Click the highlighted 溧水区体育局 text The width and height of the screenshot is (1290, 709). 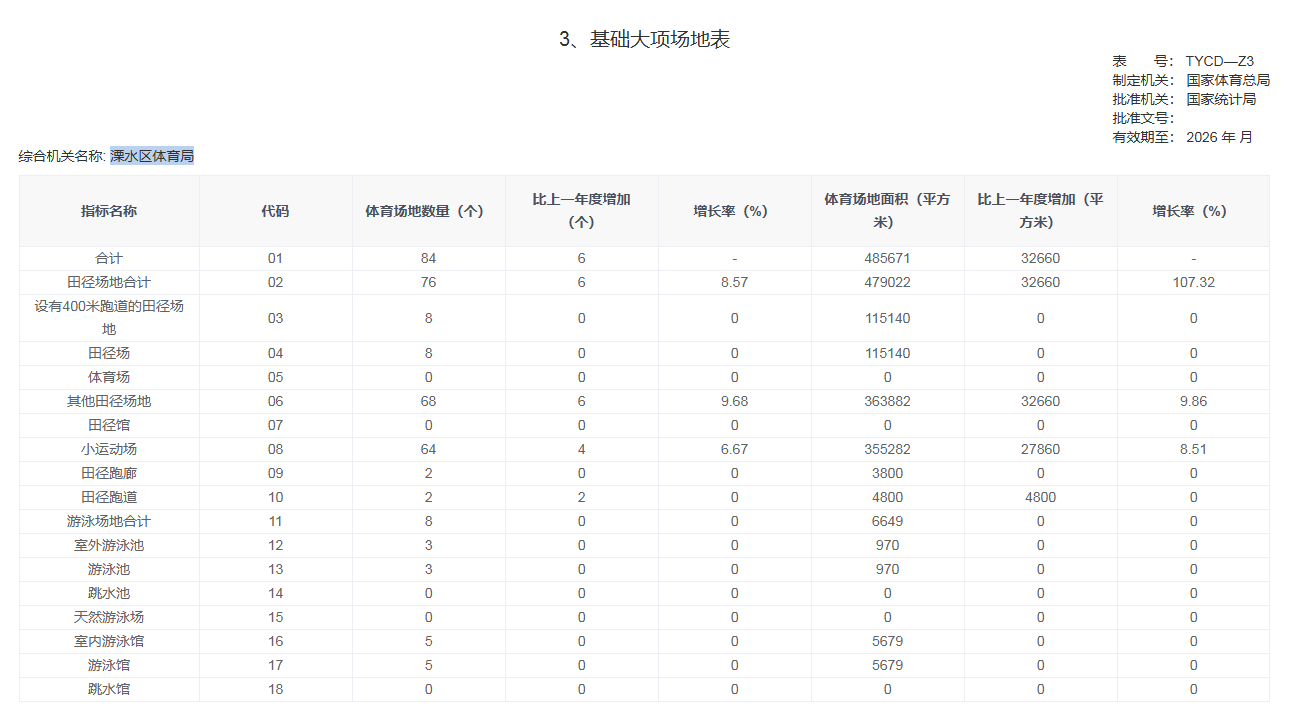tap(152, 156)
